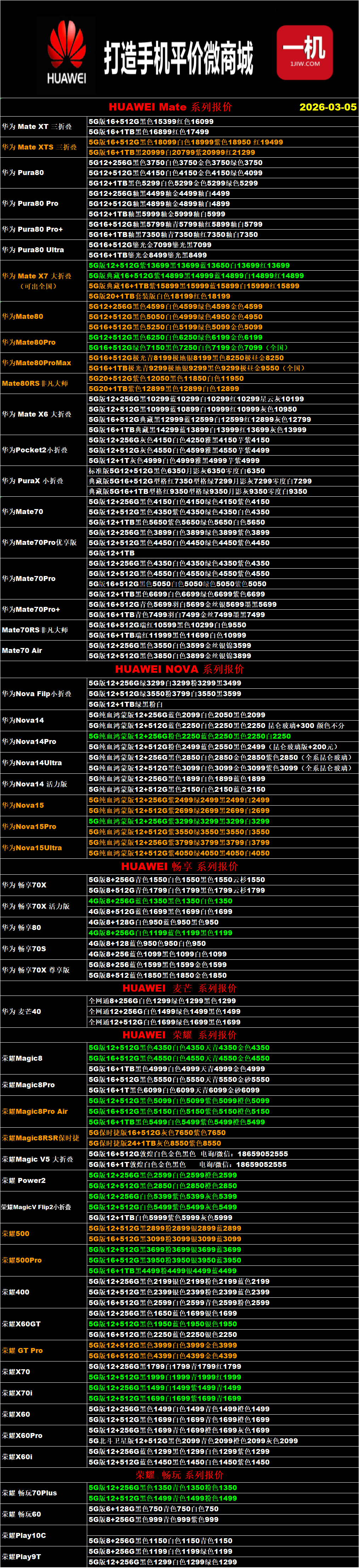Open the HUAWEI Mate 系列报价 section header
Screen dimensions: 359x1568
coord(170,107)
